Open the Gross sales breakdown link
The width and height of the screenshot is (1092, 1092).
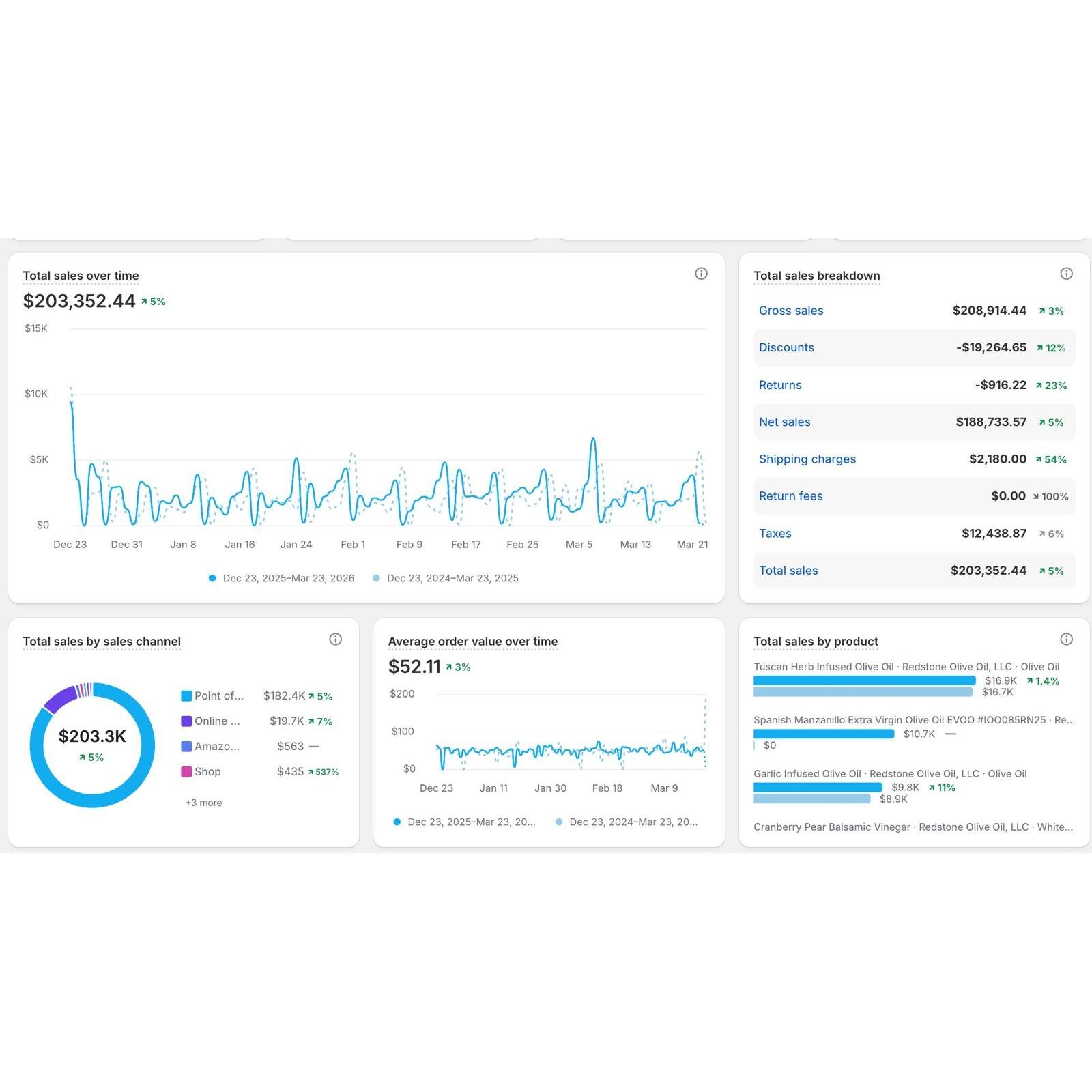coord(790,311)
